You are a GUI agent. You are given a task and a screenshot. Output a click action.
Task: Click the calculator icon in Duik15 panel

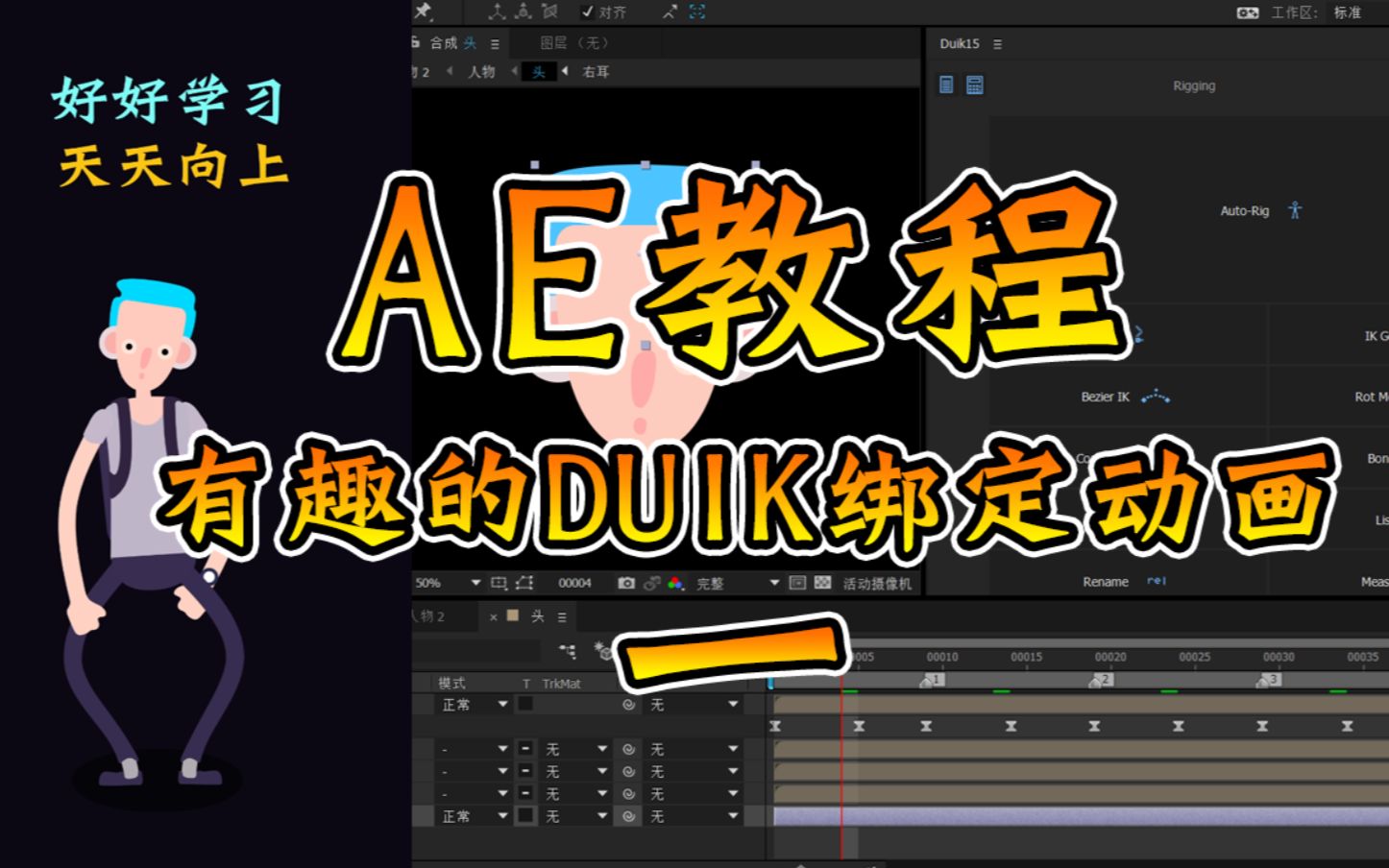pos(974,84)
